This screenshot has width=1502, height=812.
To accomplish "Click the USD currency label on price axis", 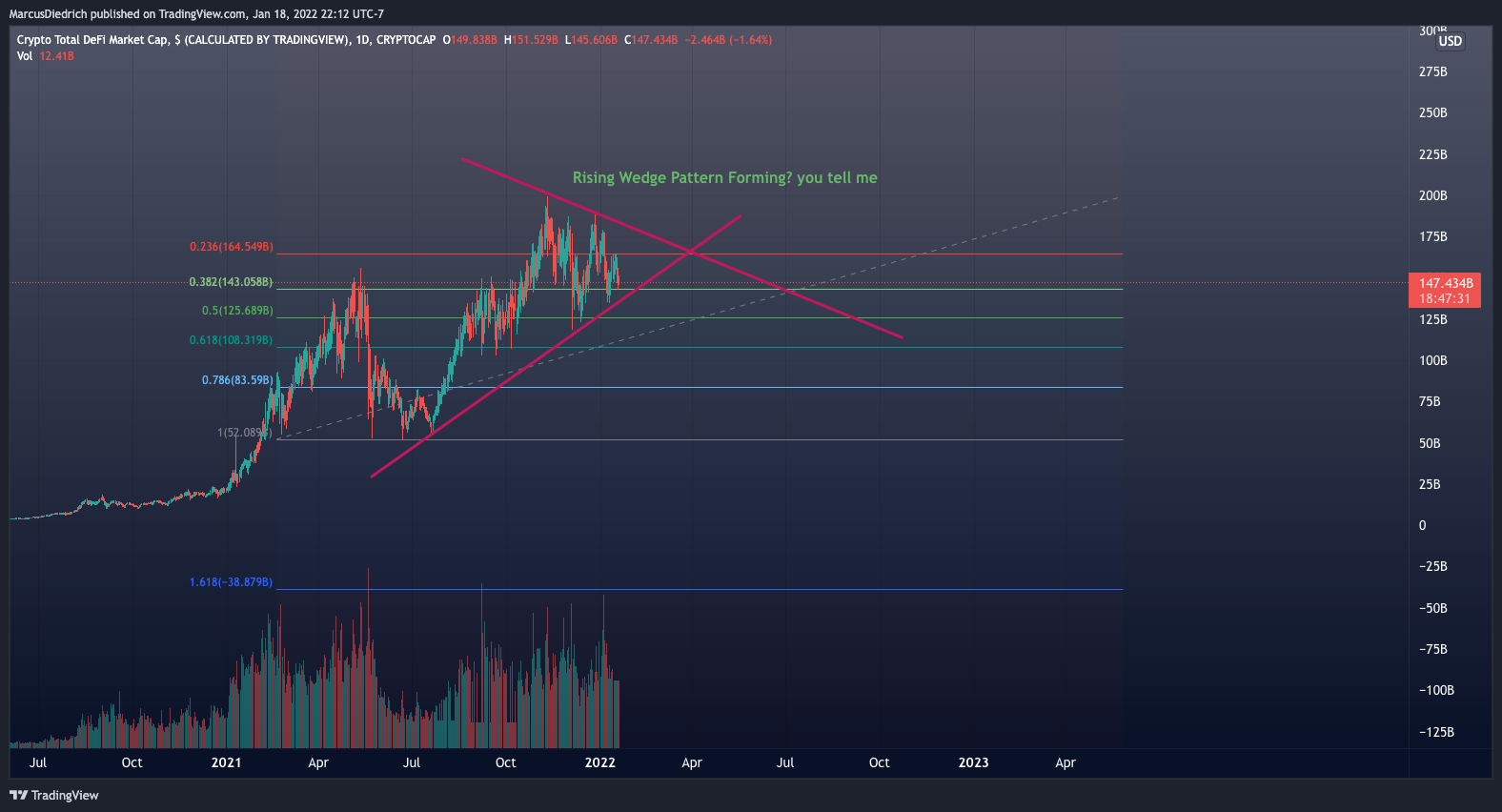I will click(1450, 41).
